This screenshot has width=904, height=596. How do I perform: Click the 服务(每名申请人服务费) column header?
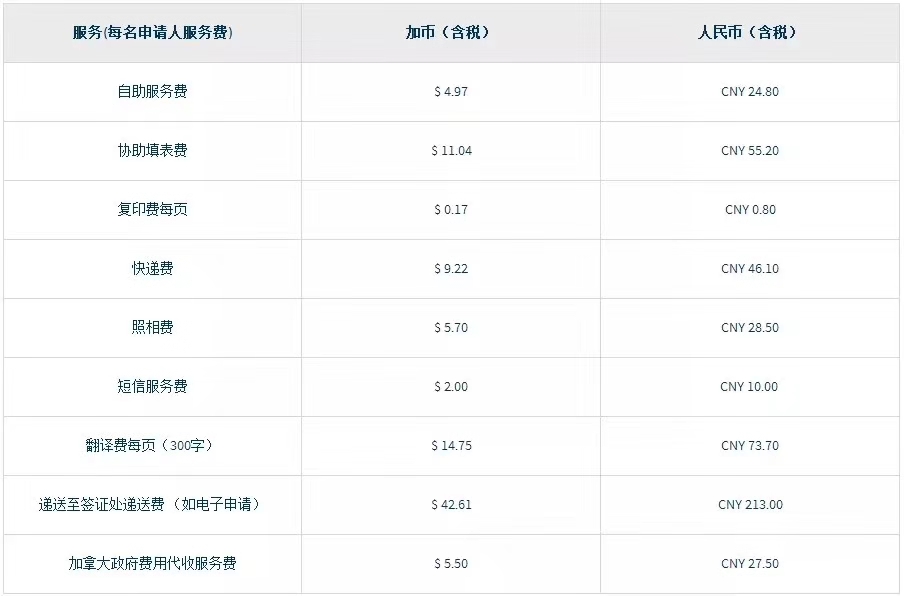[x=152, y=32]
